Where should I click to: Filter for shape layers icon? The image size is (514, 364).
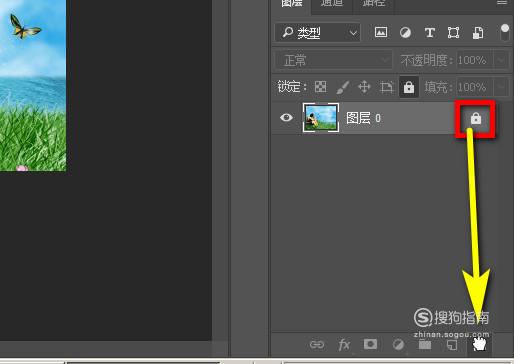coord(453,33)
